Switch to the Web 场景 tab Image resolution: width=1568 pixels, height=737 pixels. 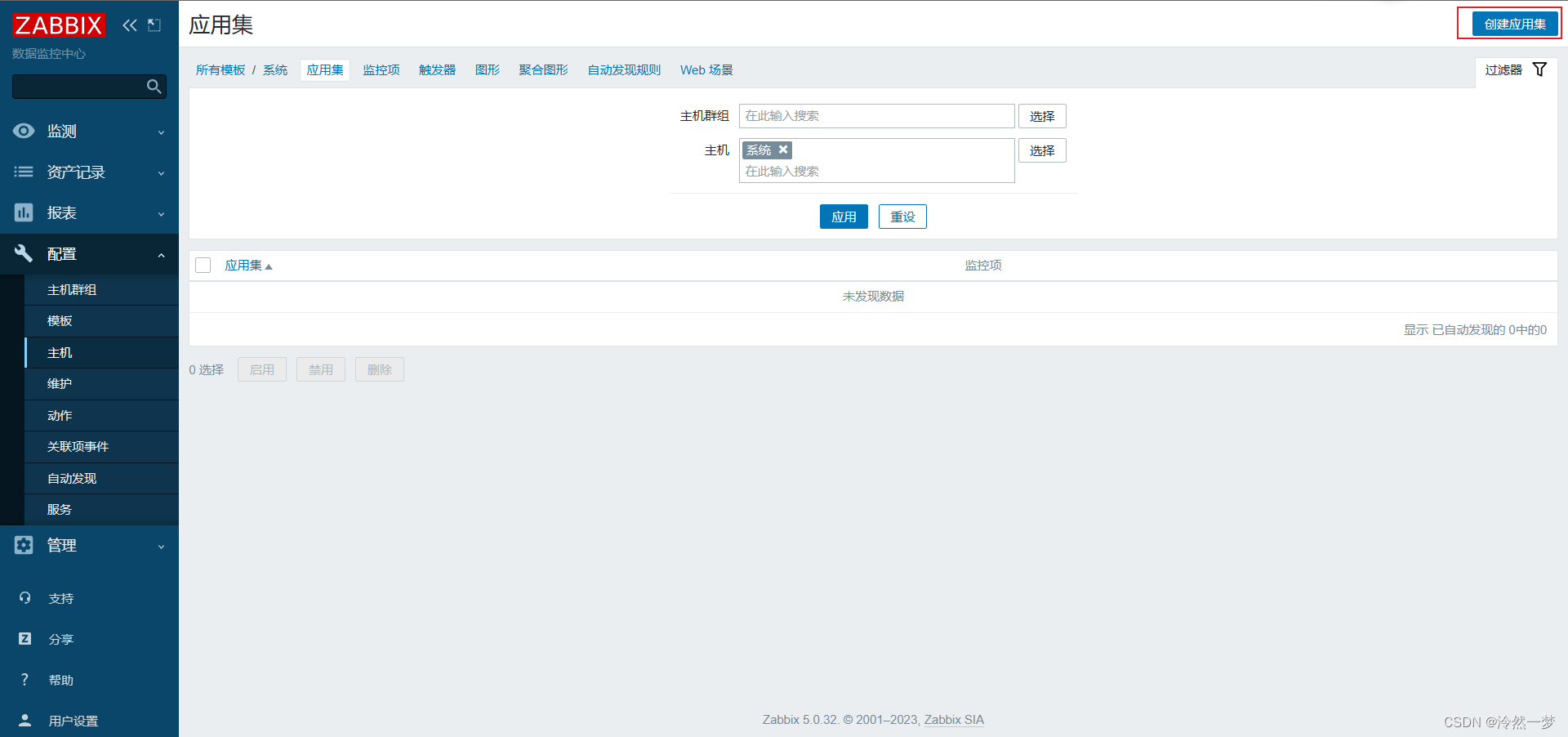click(706, 70)
